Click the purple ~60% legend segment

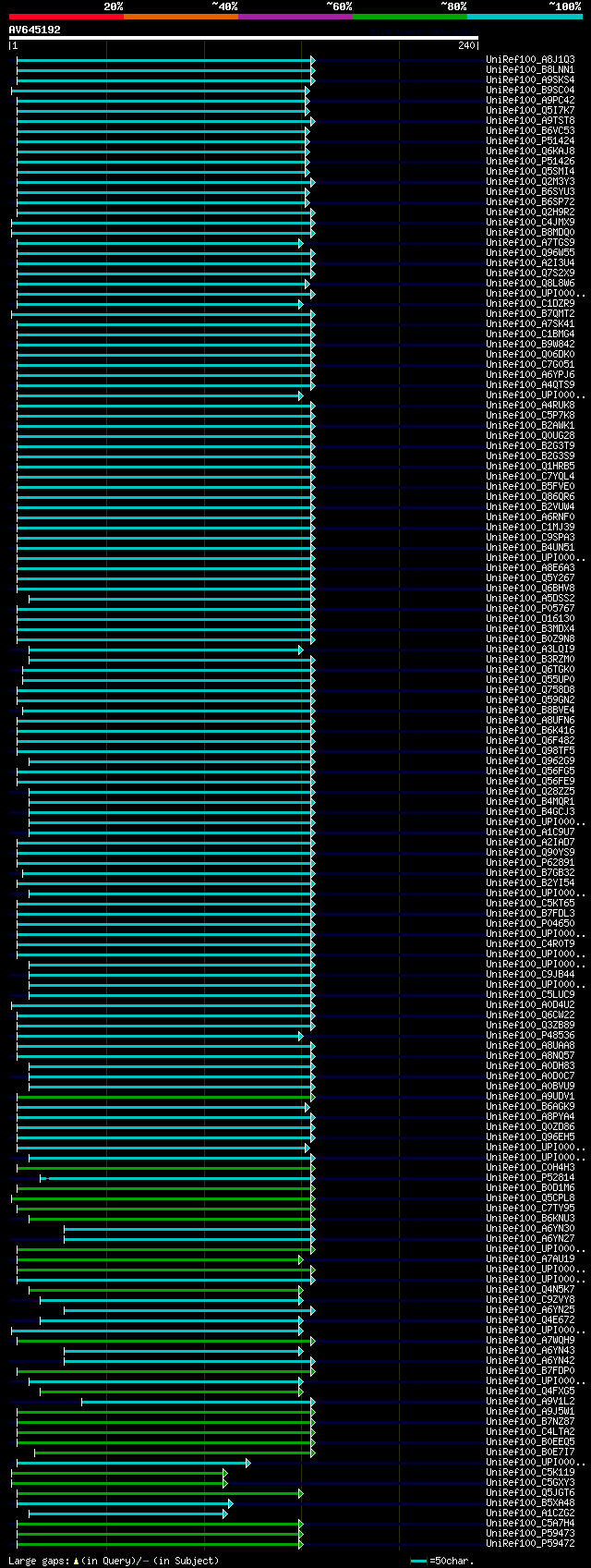pyautogui.click(x=295, y=17)
